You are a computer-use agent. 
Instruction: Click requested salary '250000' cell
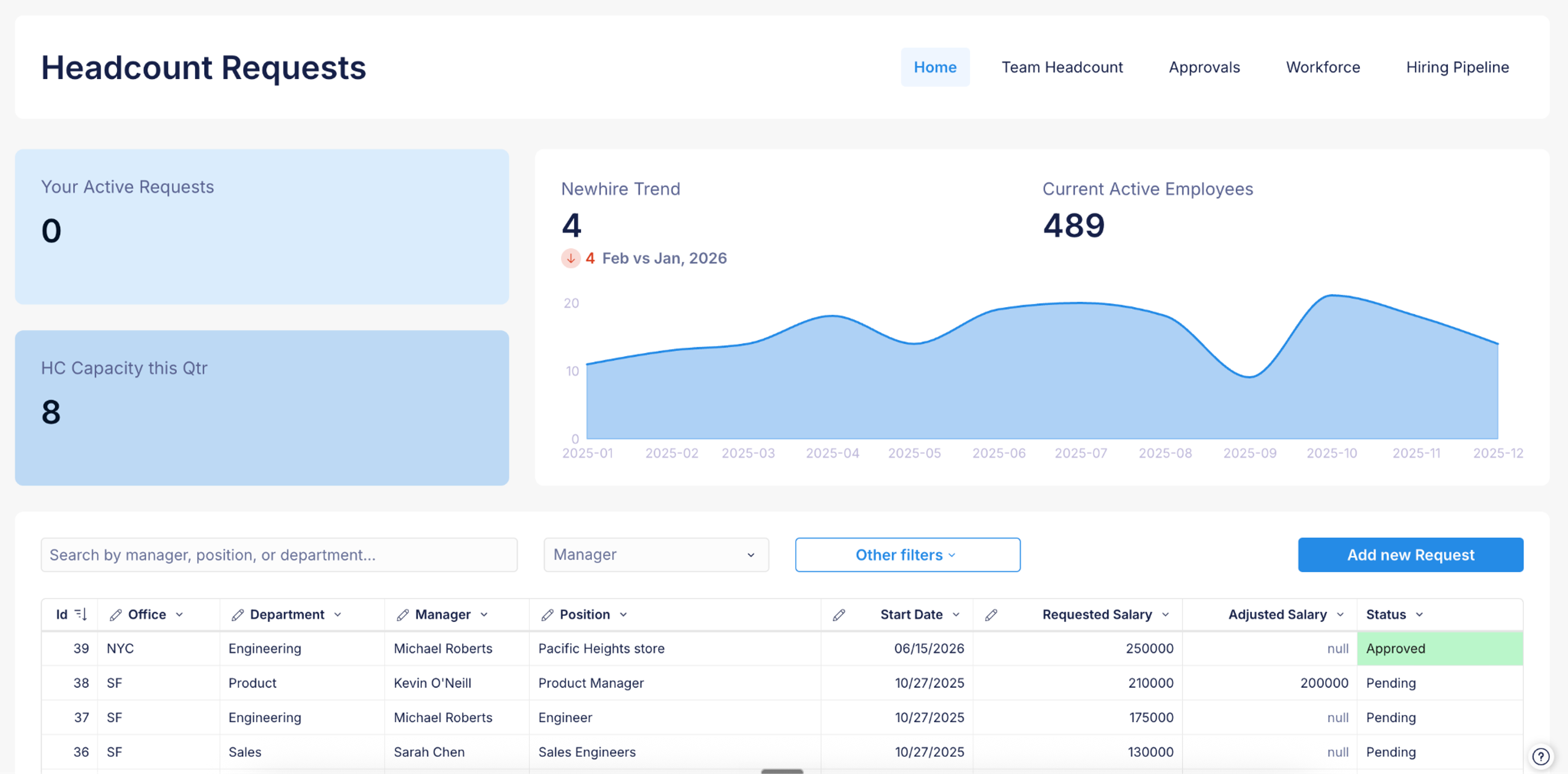(x=1078, y=648)
